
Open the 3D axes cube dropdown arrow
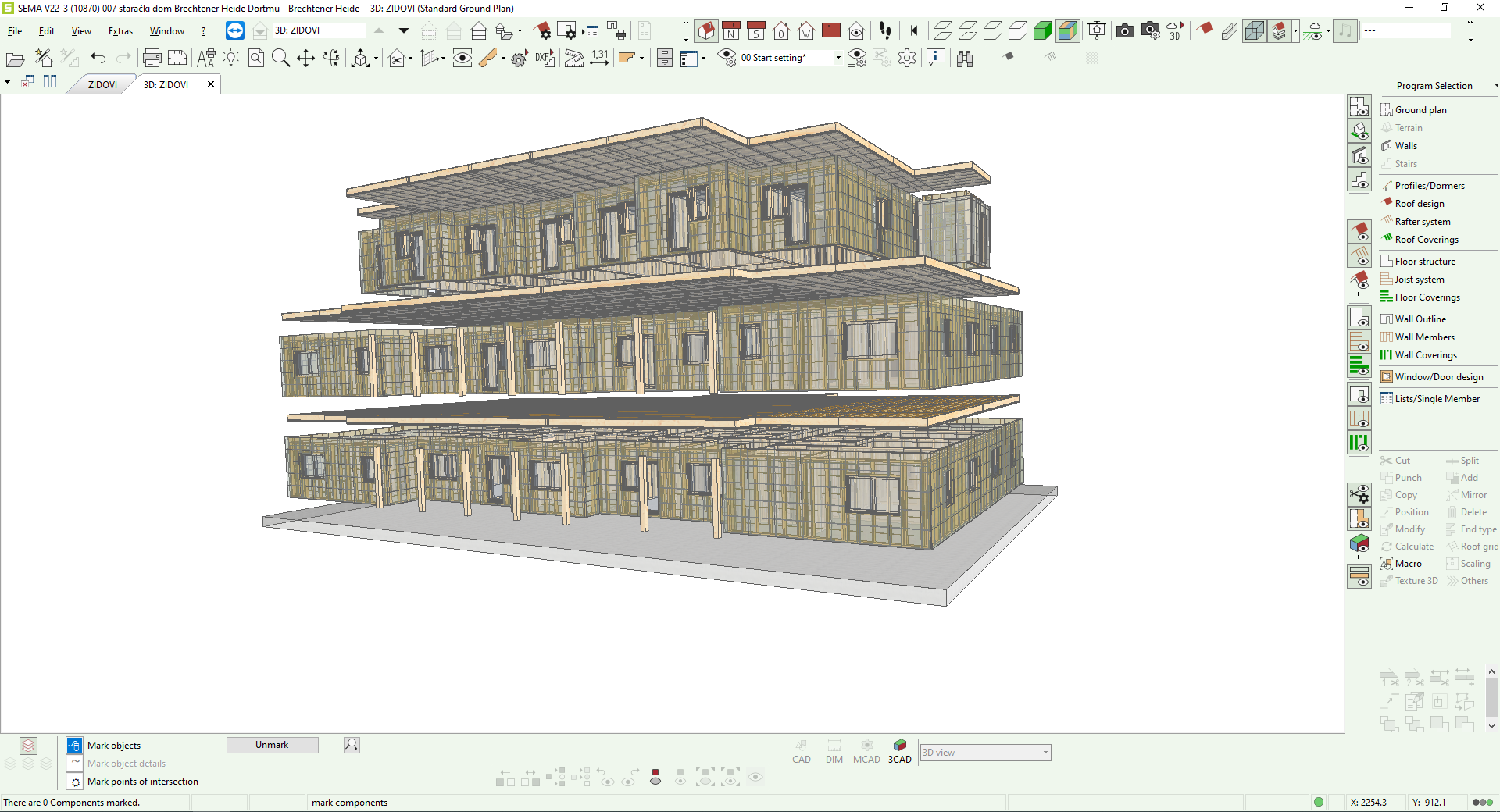[376, 59]
